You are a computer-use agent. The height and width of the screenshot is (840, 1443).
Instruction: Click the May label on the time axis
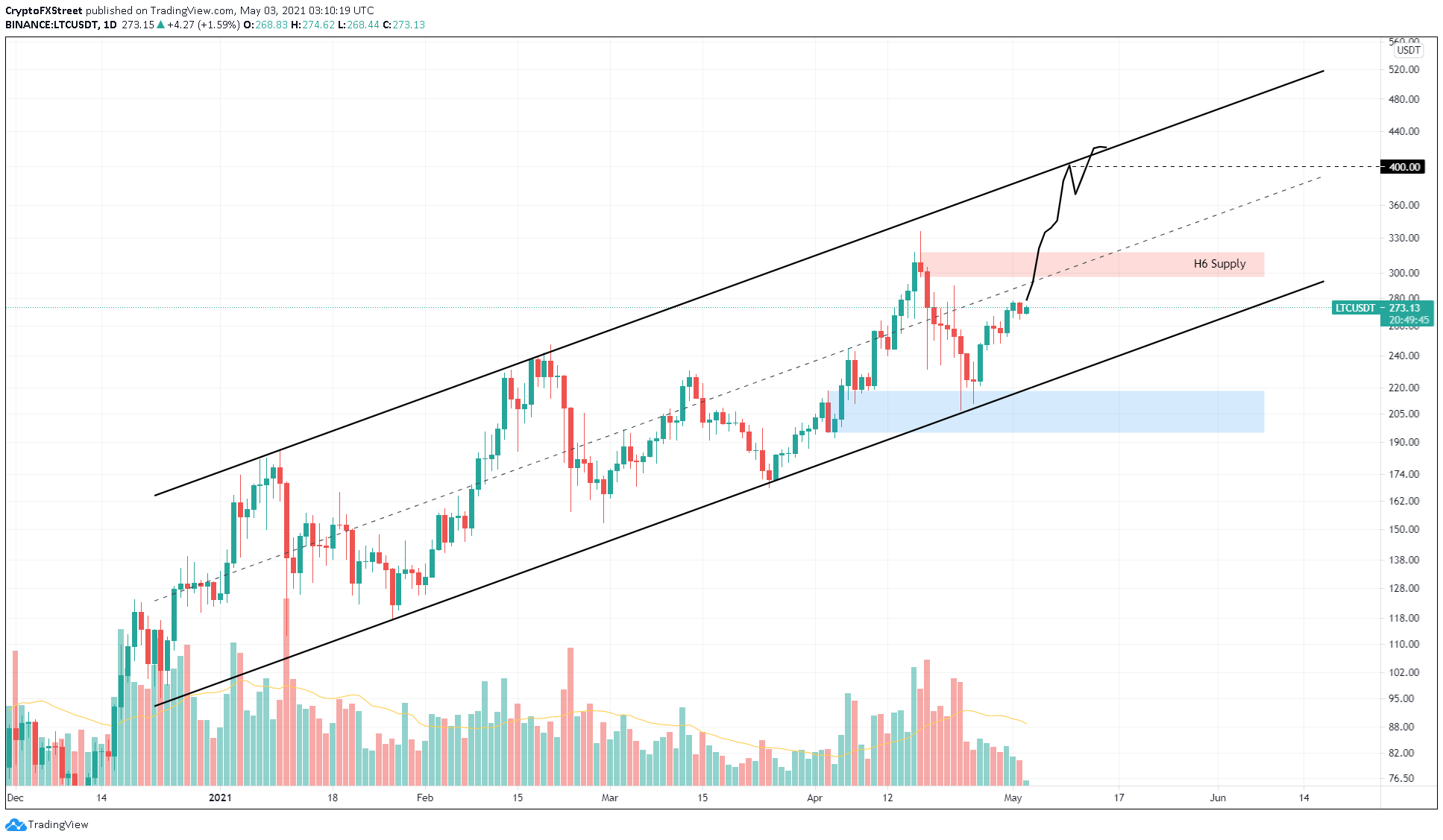pyautogui.click(x=1013, y=798)
